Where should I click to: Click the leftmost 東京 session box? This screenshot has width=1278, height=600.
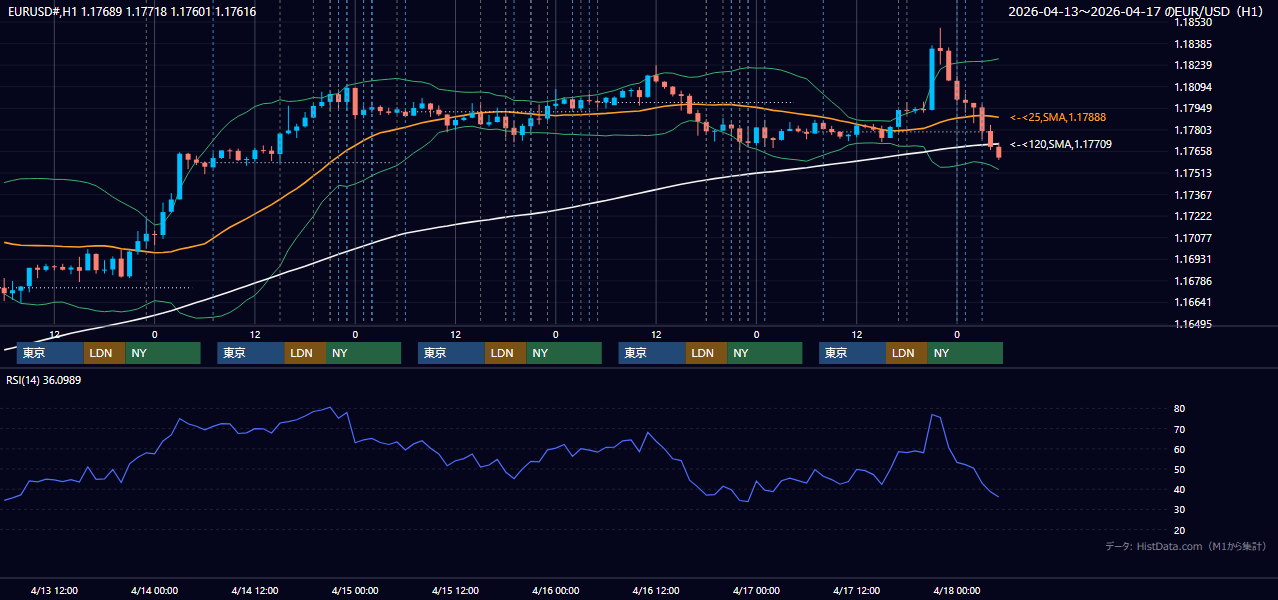50,353
